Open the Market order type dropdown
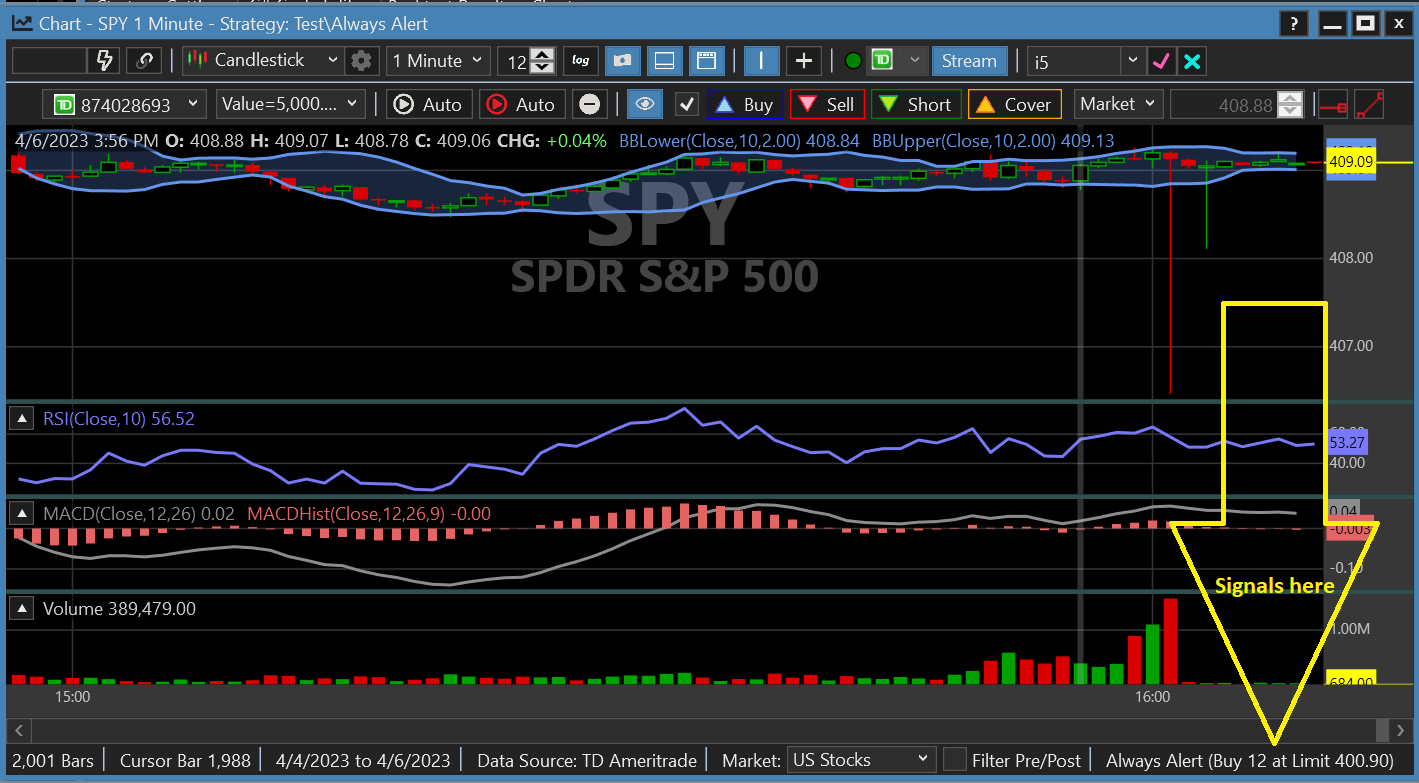This screenshot has height=783, width=1419. click(1117, 104)
